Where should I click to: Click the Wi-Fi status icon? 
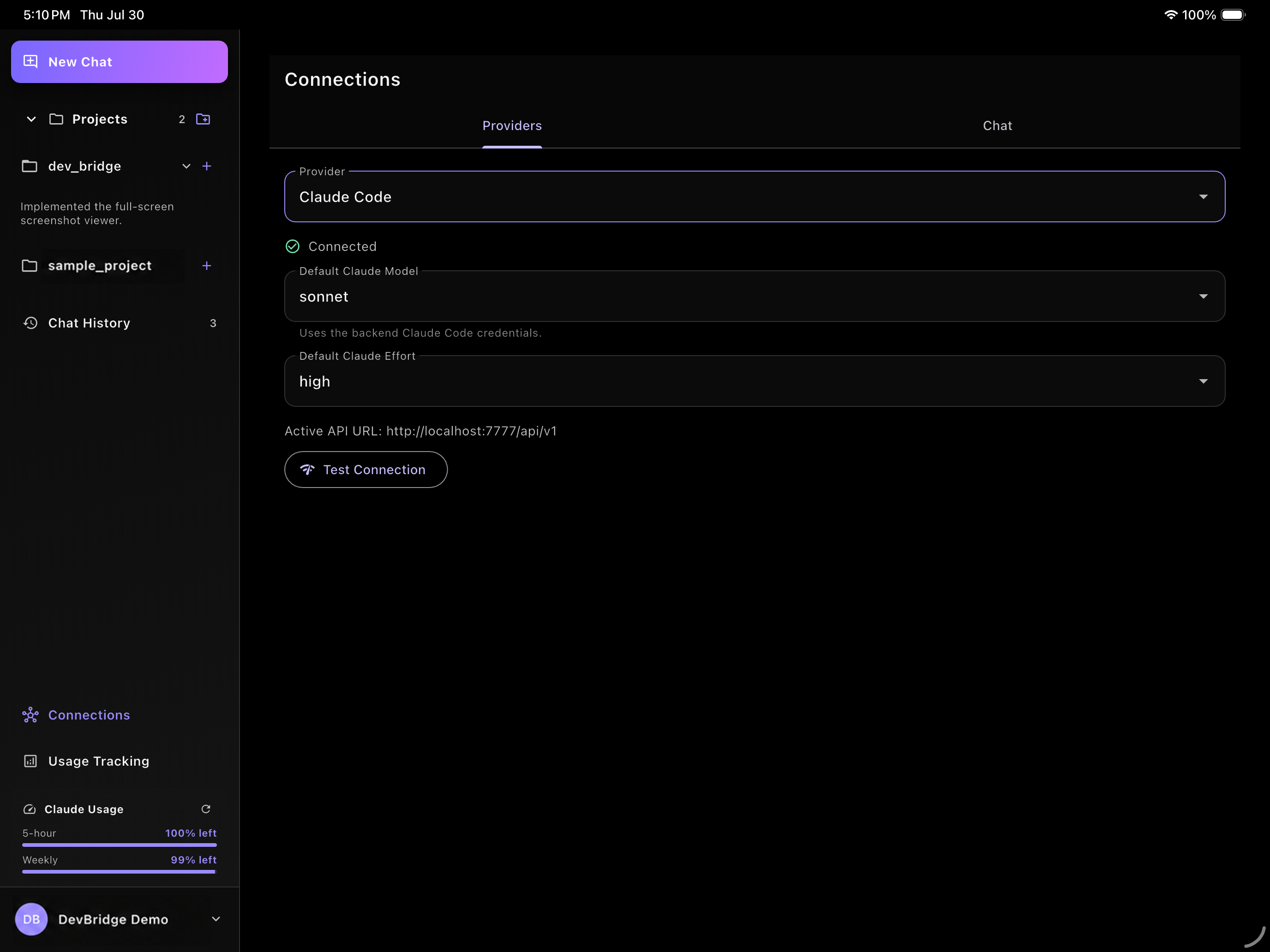[1170, 15]
